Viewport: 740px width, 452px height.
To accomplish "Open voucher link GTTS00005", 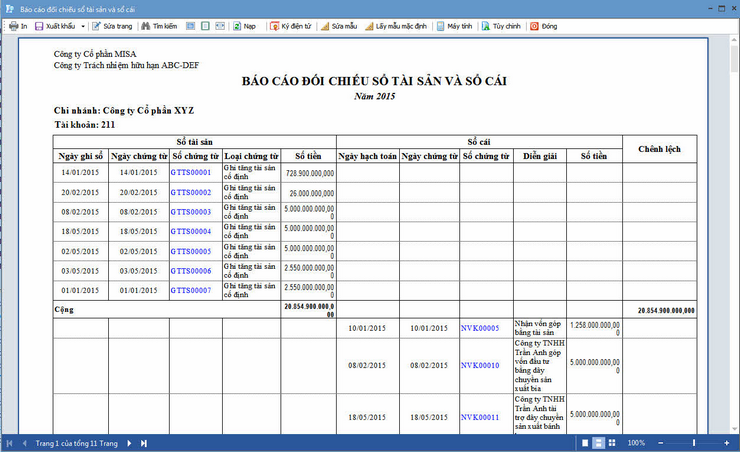I will pos(191,251).
